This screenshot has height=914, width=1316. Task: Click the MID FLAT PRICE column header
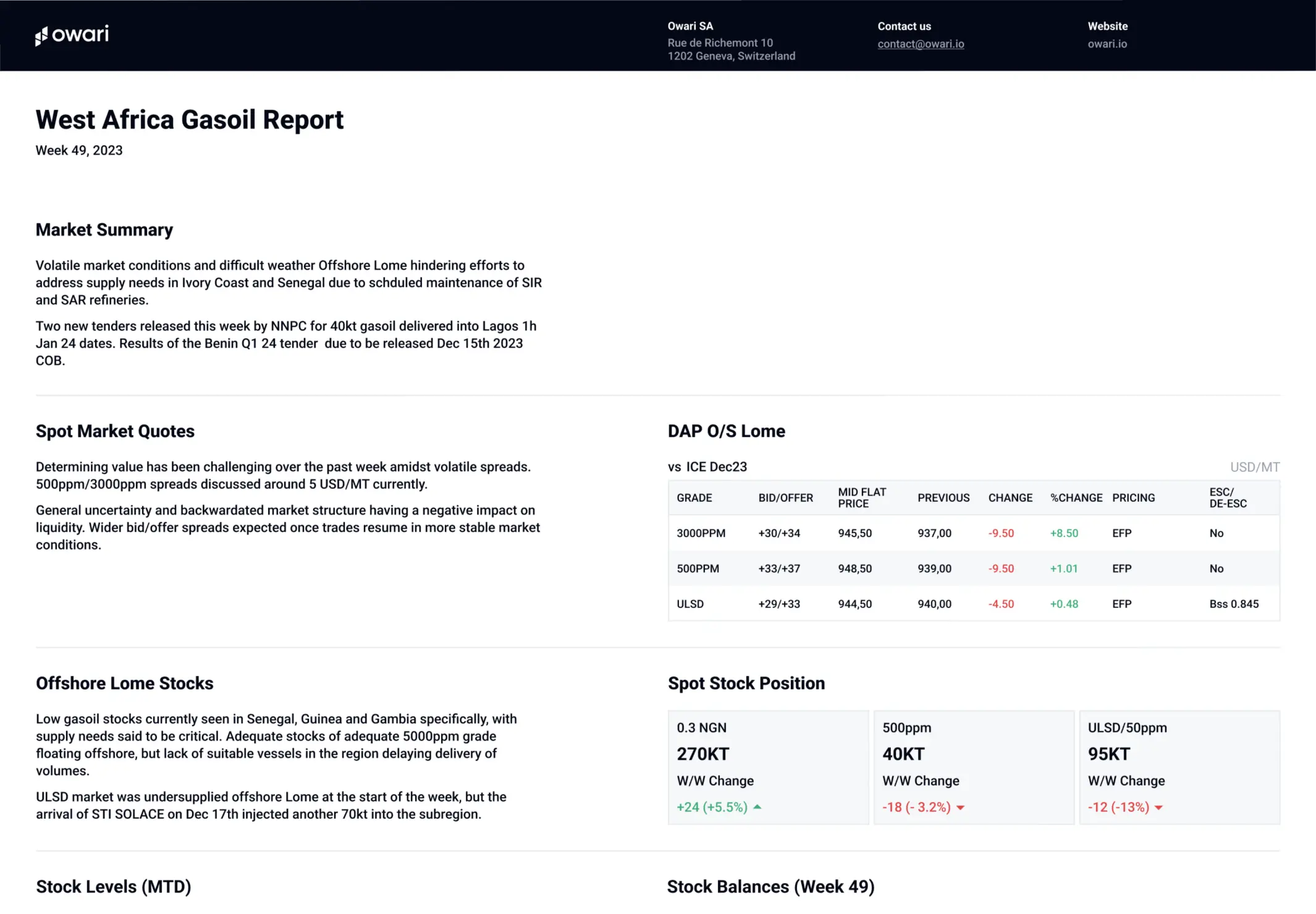click(862, 497)
